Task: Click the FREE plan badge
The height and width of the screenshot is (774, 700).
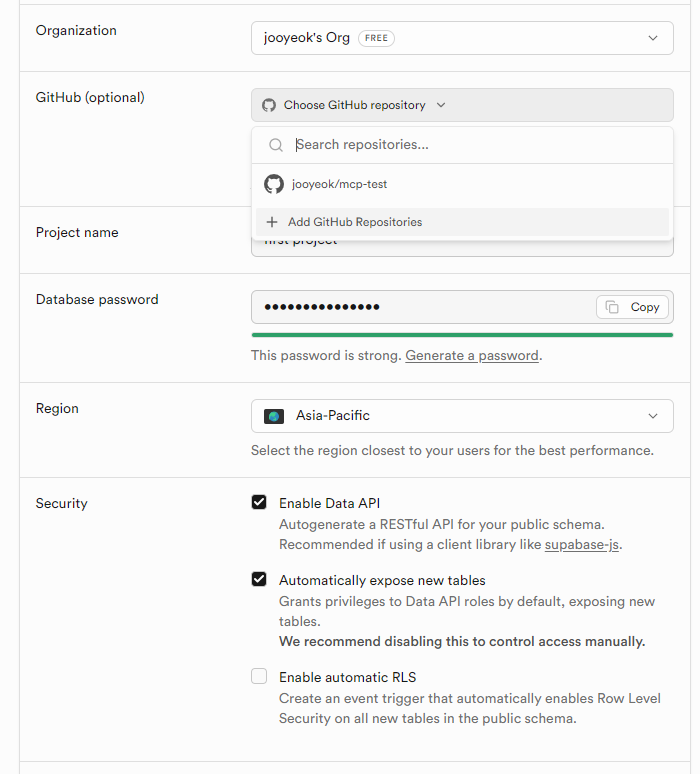Action: pos(376,38)
